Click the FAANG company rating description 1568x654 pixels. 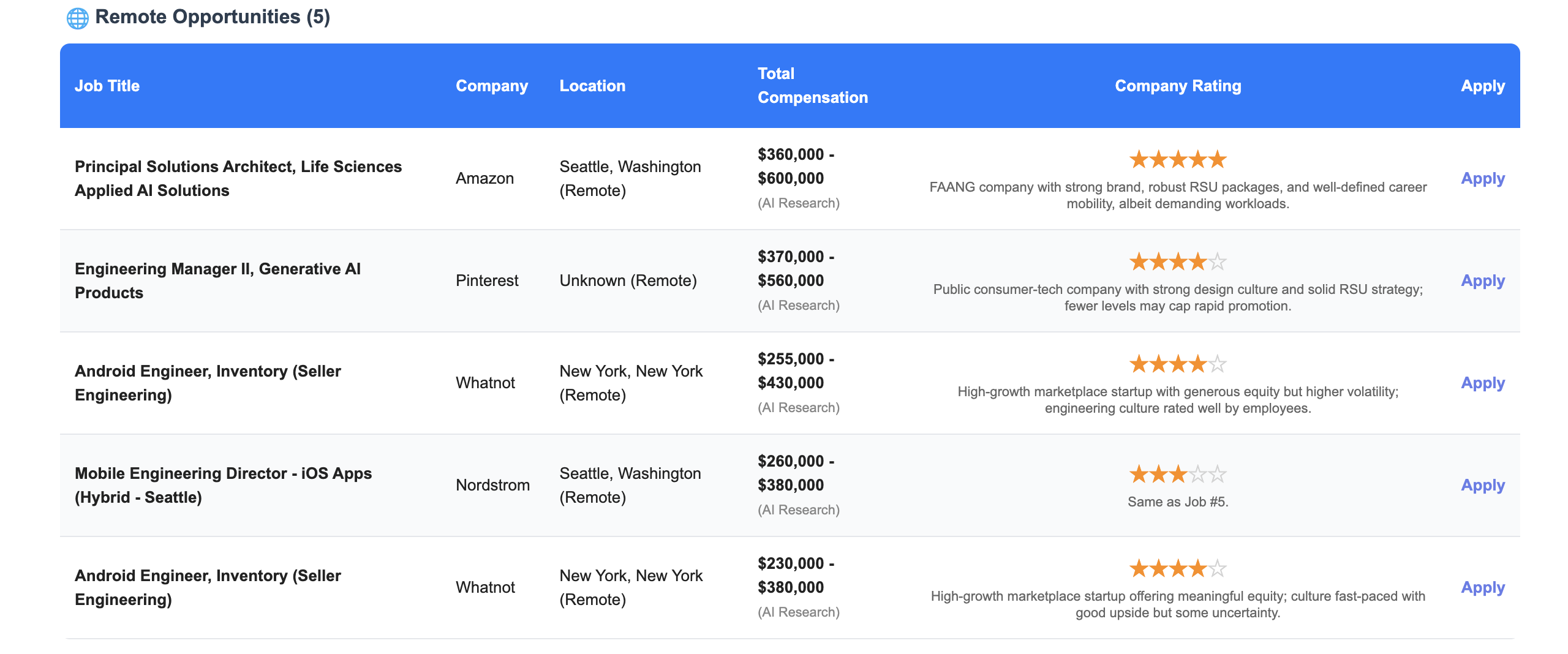pos(1178,195)
